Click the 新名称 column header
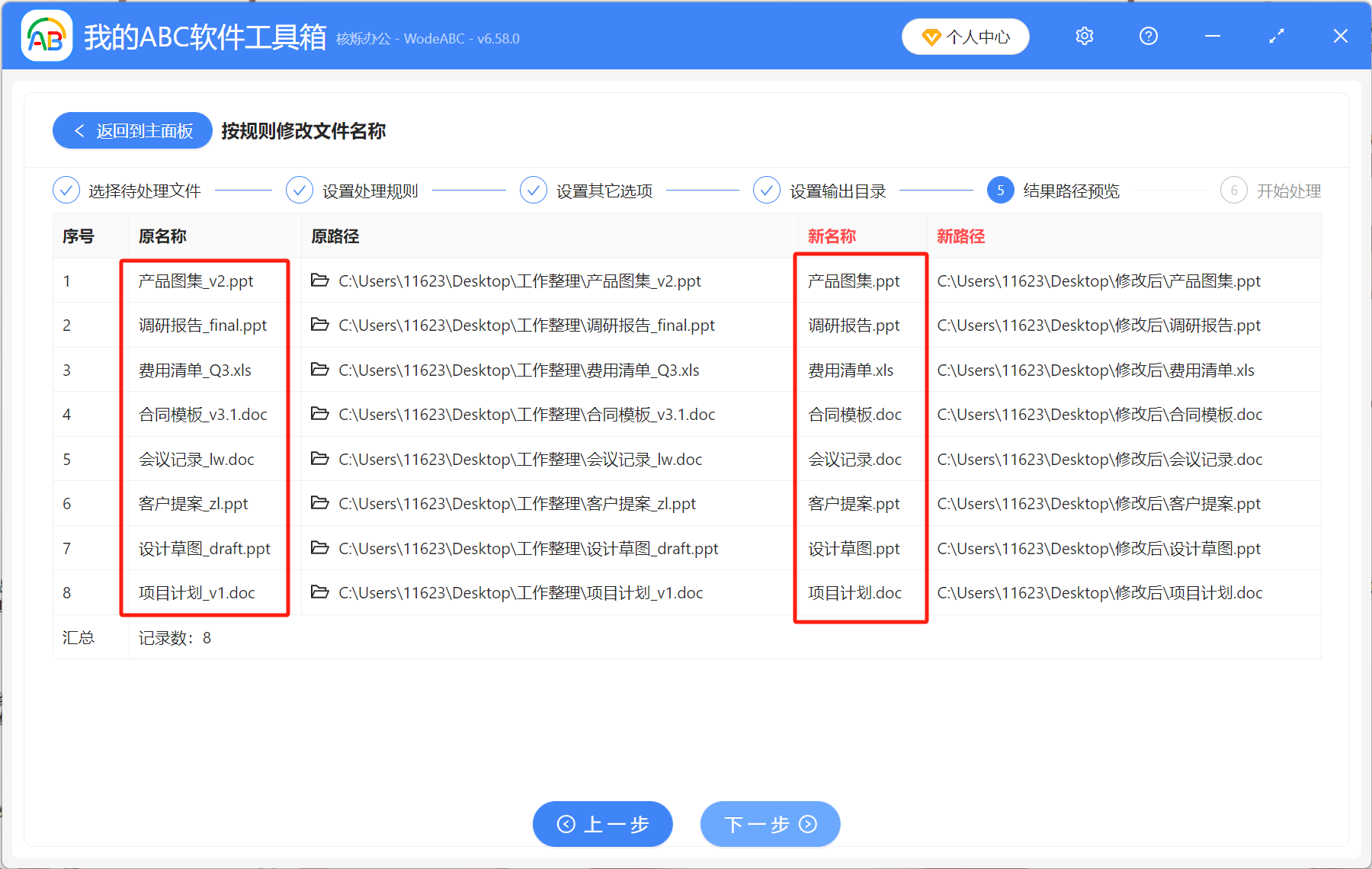Viewport: 1372px width, 869px height. coord(832,236)
